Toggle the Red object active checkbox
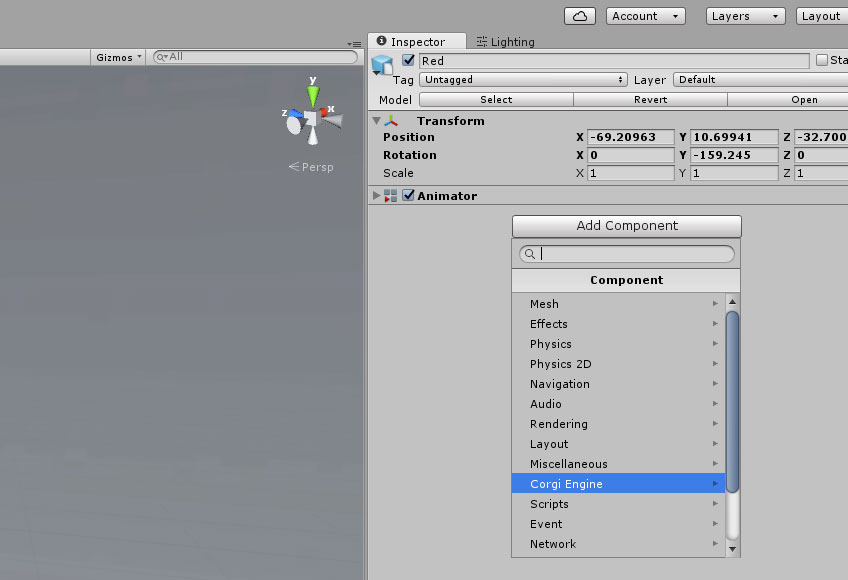 pos(408,60)
